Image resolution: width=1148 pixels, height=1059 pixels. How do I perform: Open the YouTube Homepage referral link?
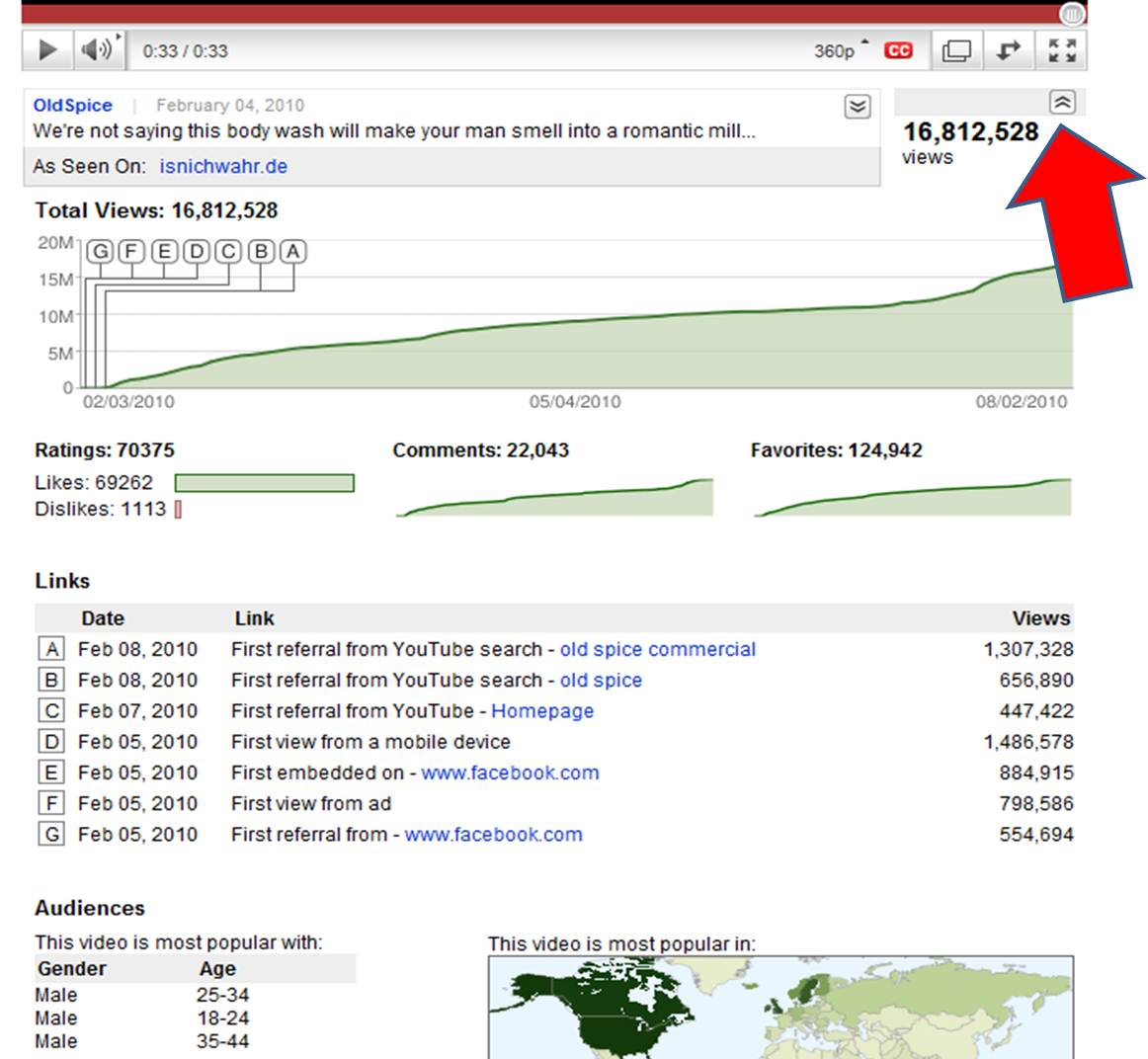coord(542,710)
